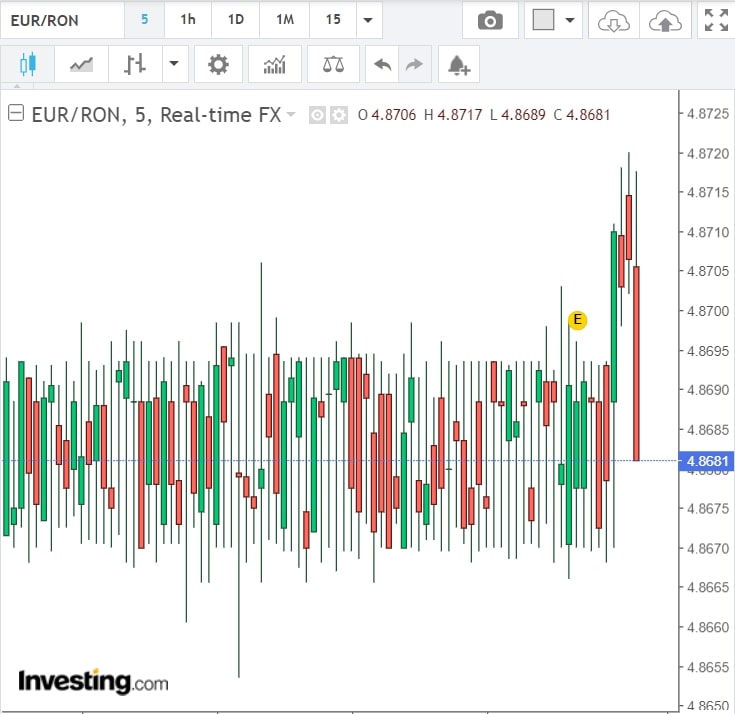The width and height of the screenshot is (735, 714).
Task: Toggle visibility eye next to chart title
Action: (x=317, y=115)
